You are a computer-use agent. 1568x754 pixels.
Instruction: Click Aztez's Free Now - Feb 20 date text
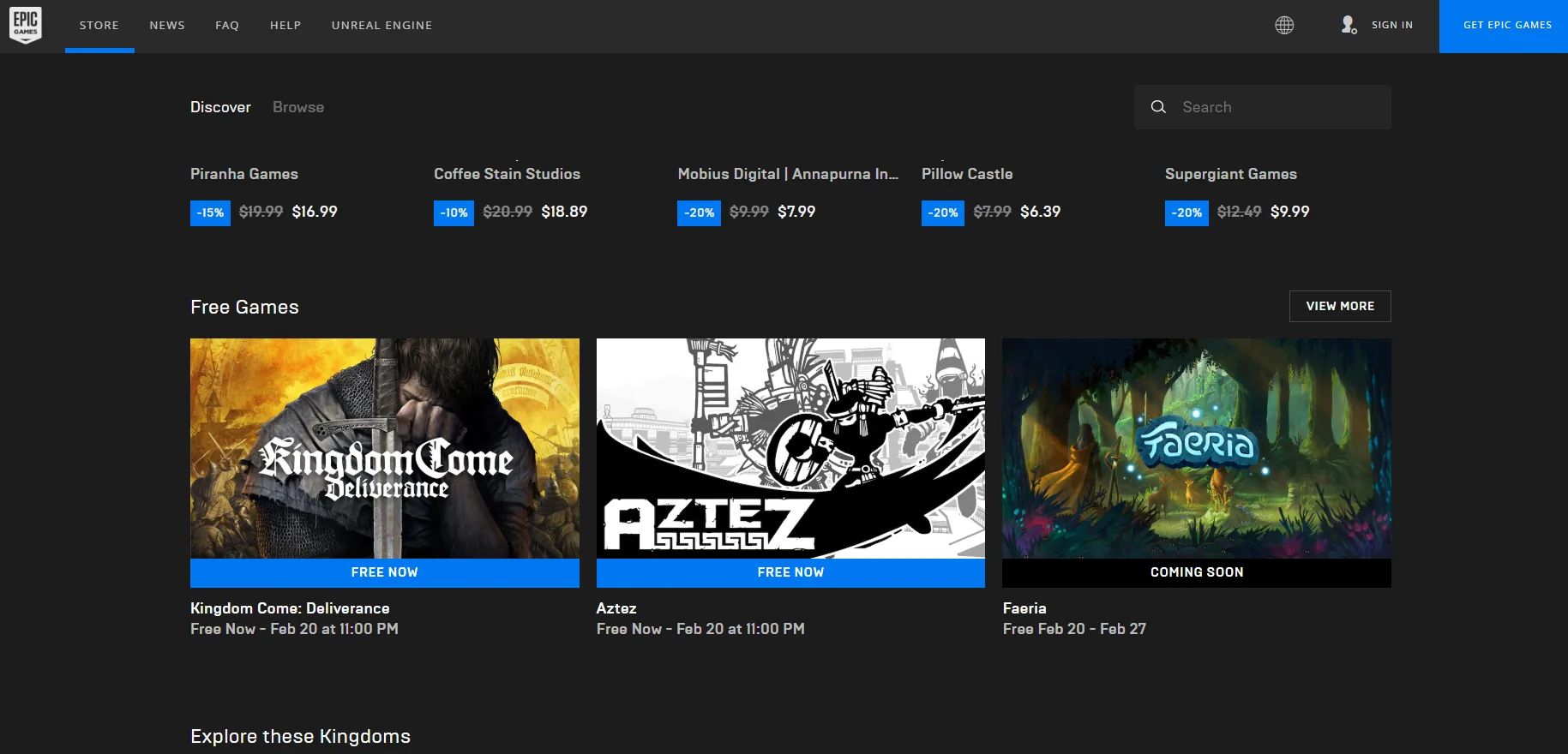point(700,629)
